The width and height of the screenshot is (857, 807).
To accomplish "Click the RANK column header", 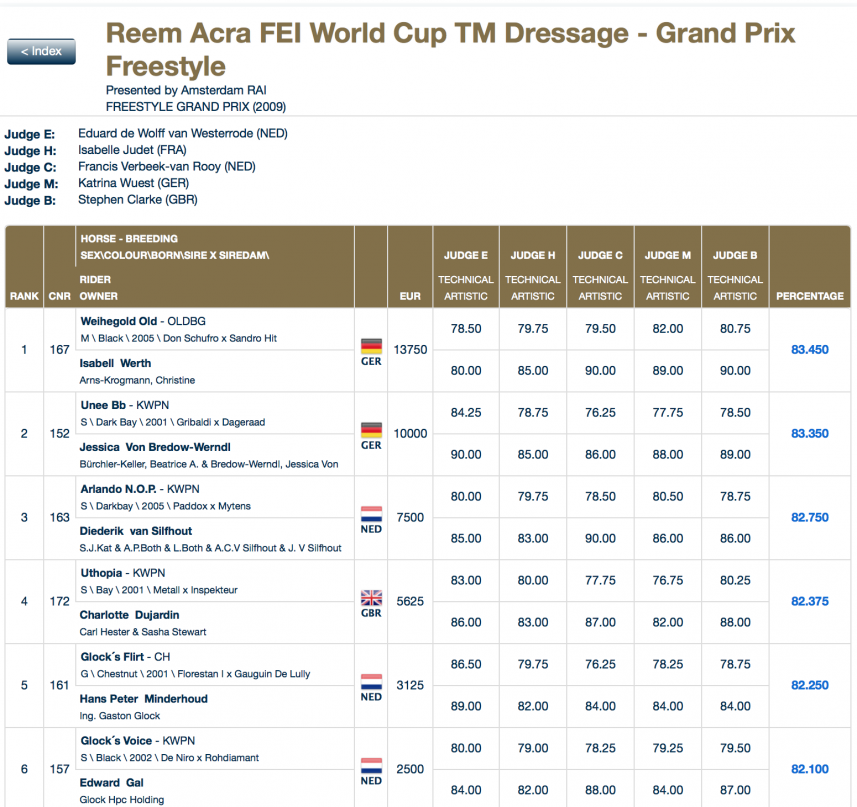I will pos(24,296).
